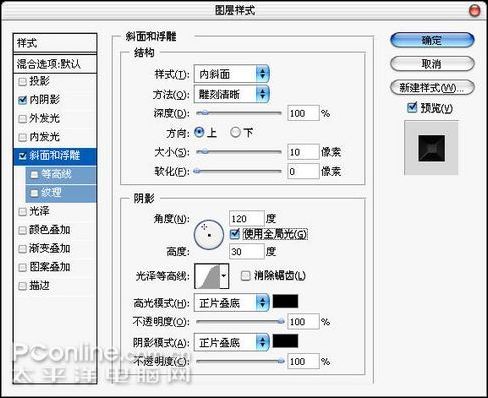488x398 pixels.
Task: Open the 高光模式 blend mode dropdown
Action: point(231,303)
